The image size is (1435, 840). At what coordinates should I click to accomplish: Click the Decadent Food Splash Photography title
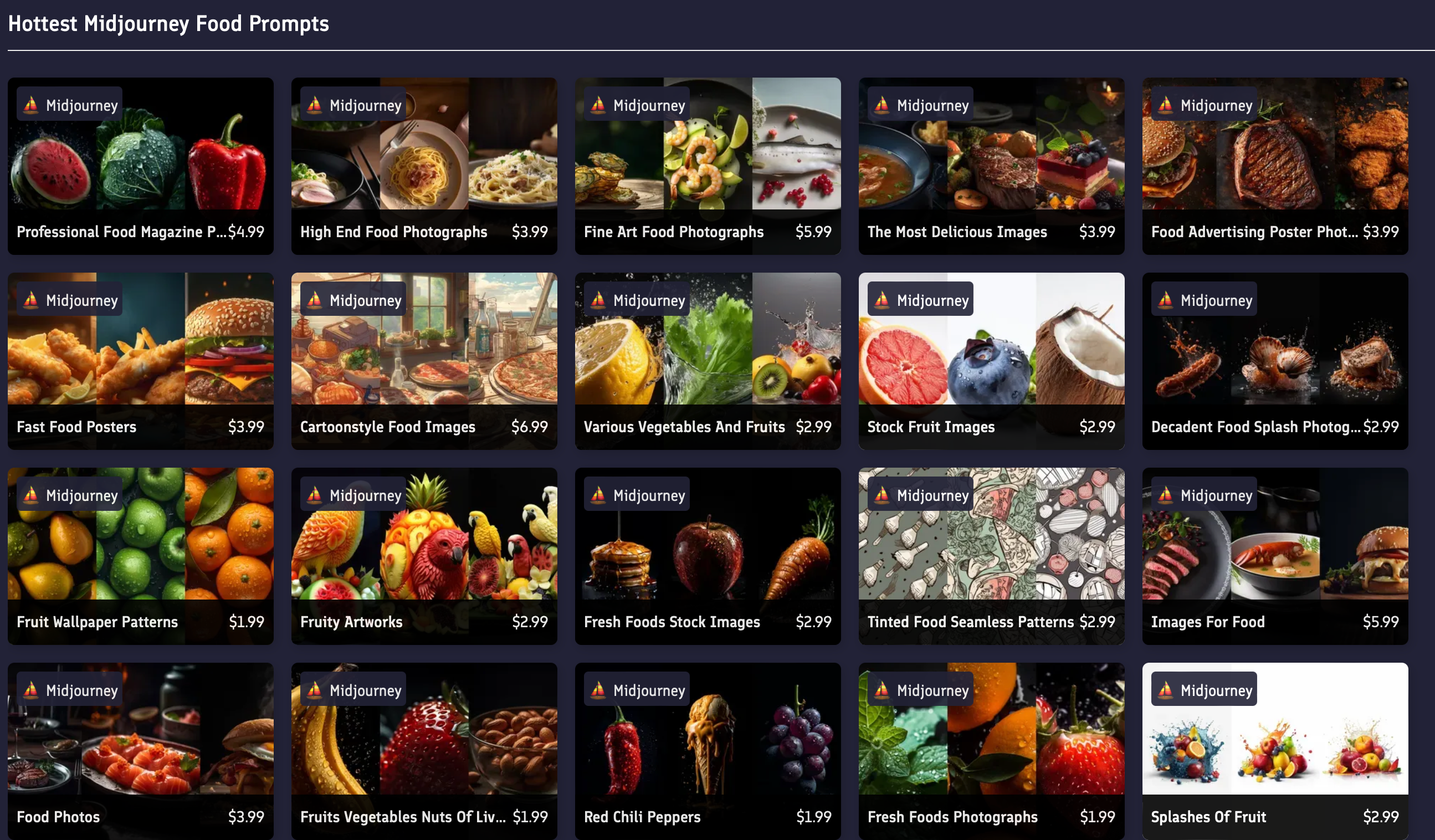point(1255,427)
